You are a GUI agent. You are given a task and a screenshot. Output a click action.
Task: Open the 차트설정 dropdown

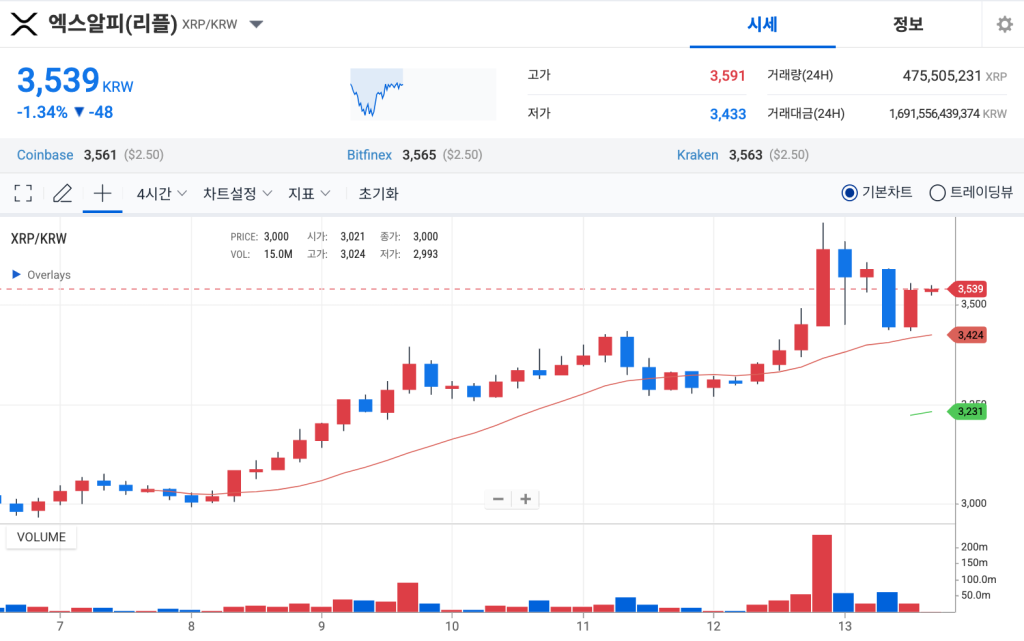point(237,194)
